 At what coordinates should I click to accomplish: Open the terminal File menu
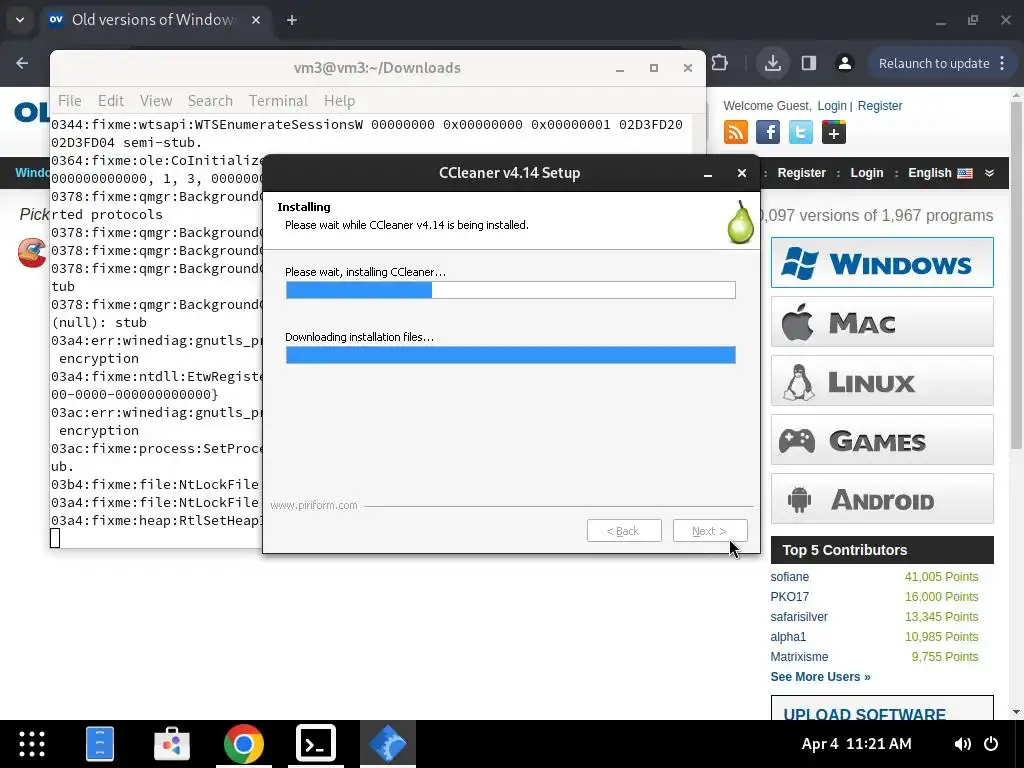tap(70, 101)
